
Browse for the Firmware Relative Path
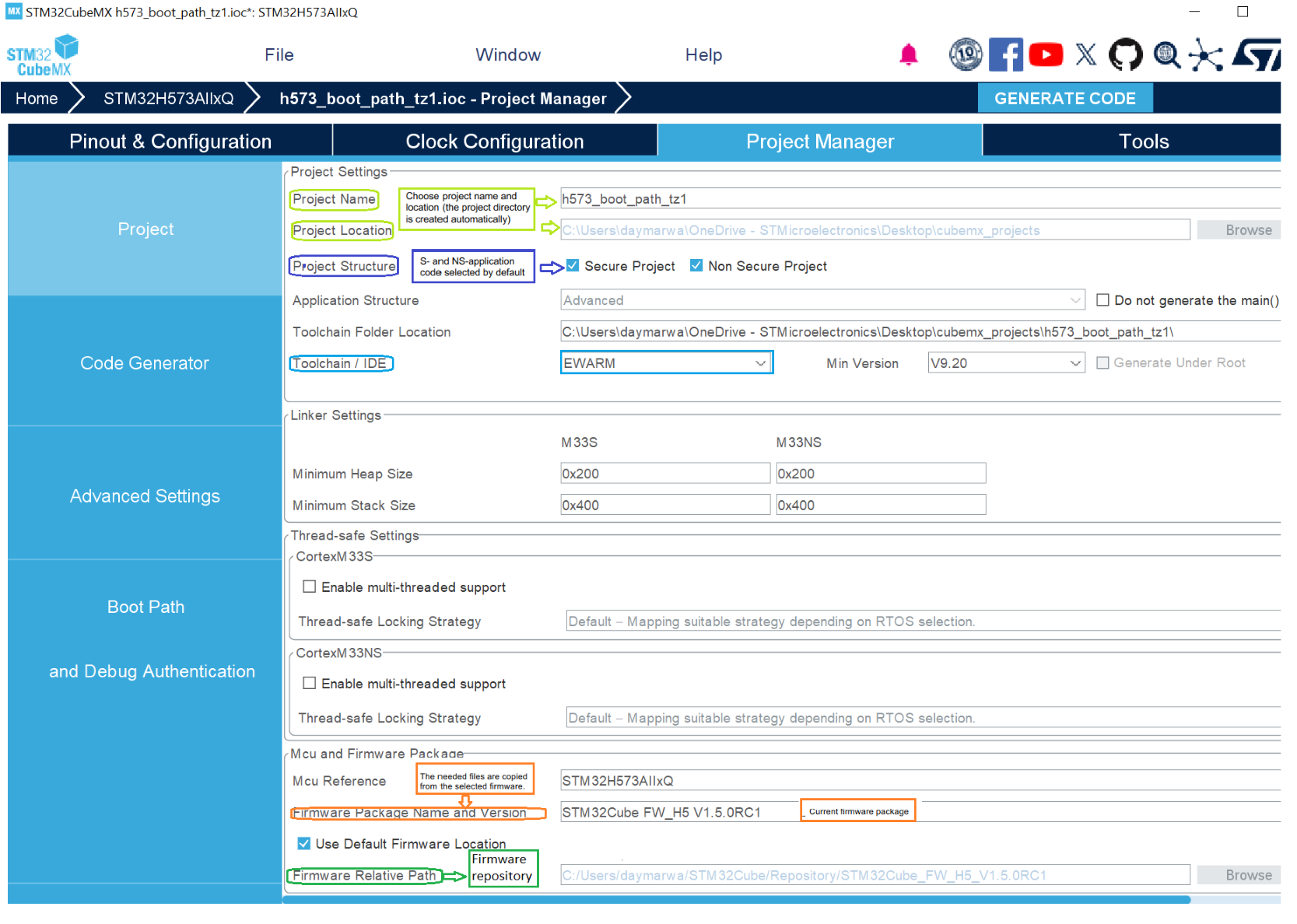click(1239, 876)
